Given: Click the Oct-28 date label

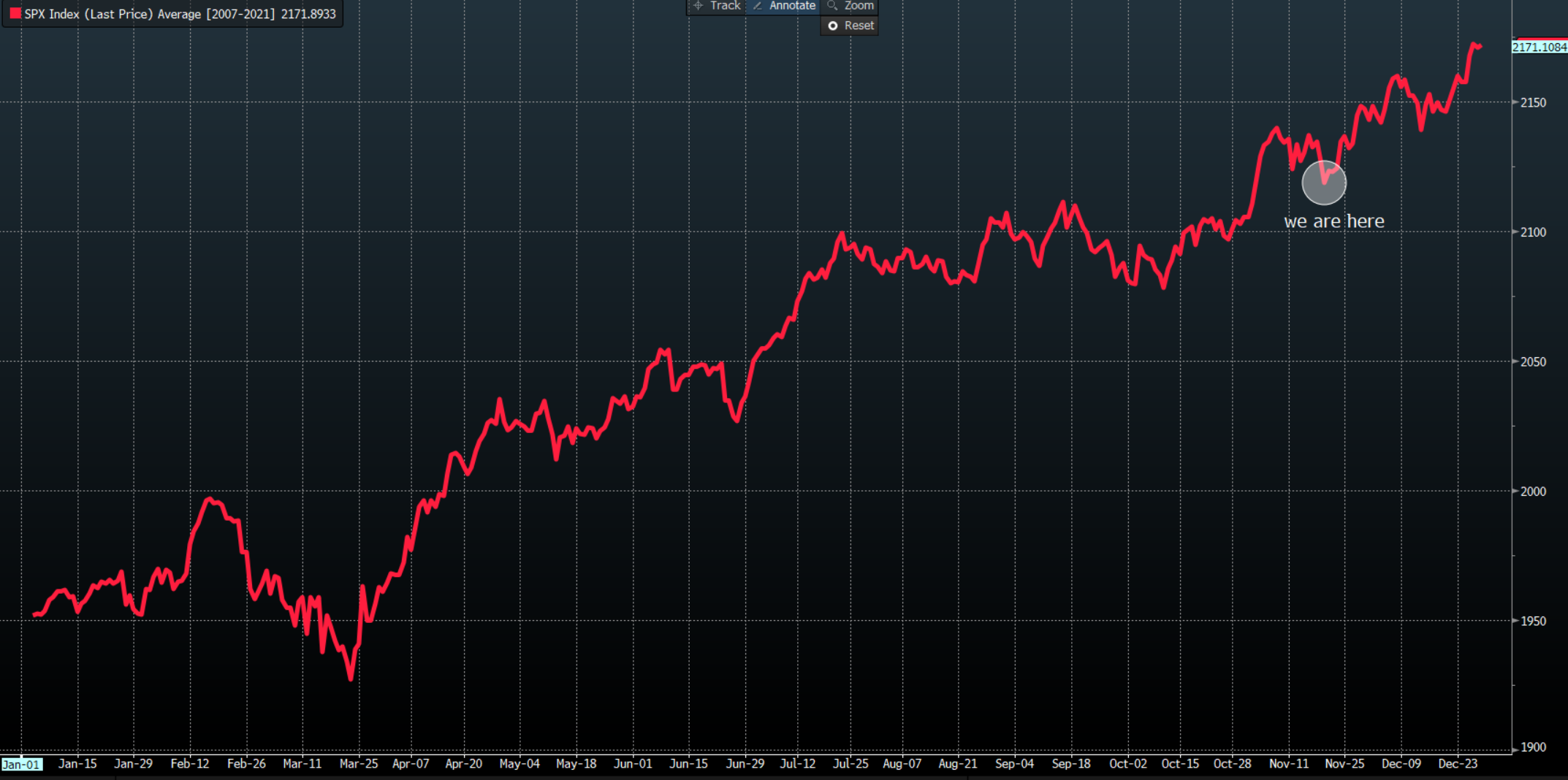Looking at the screenshot, I should point(1233,763).
